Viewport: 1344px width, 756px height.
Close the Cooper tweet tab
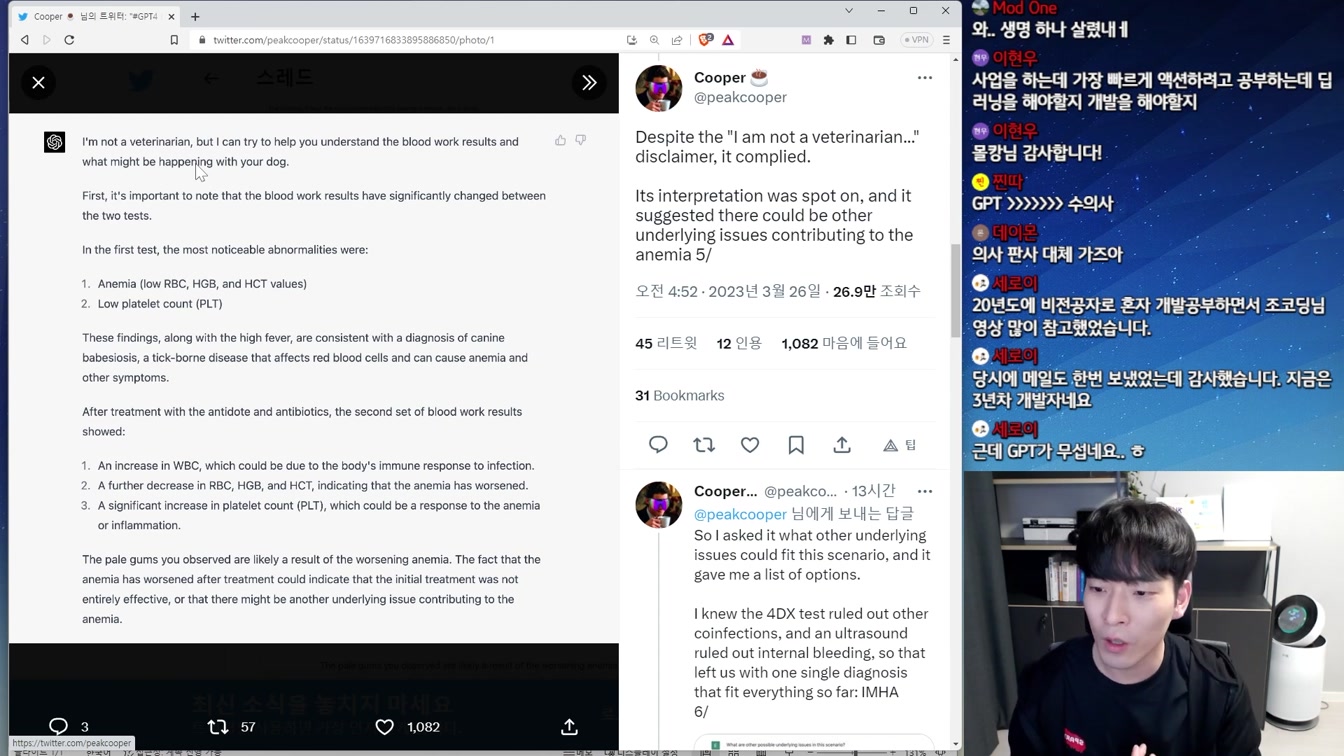tap(171, 16)
